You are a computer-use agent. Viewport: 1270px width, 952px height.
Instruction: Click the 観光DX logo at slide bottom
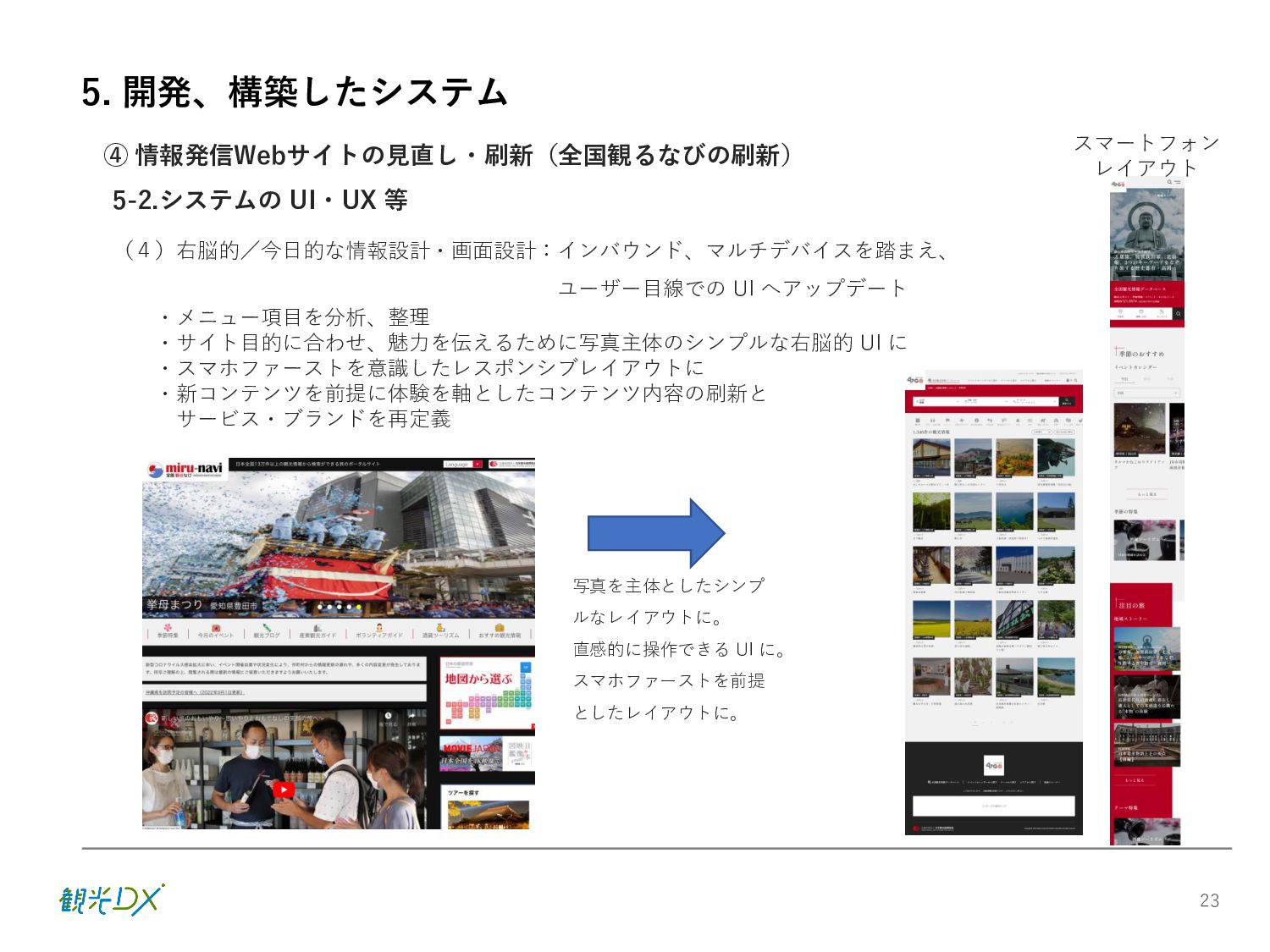coord(112,900)
